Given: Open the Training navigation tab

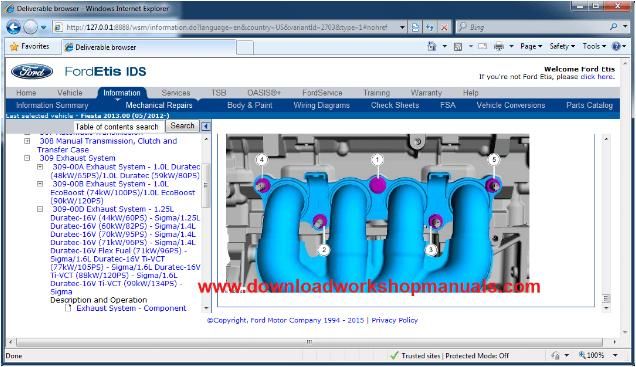Looking at the screenshot, I should 376,93.
